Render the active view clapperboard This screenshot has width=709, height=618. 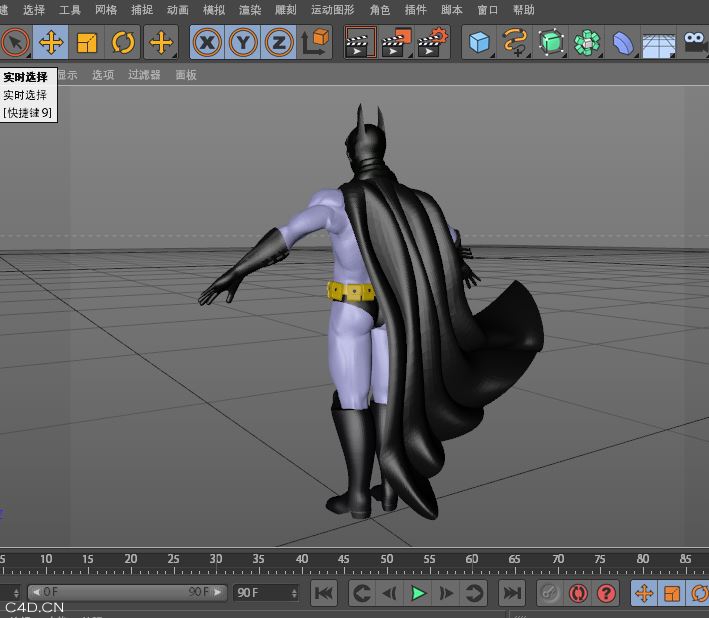pyautogui.click(x=360, y=43)
